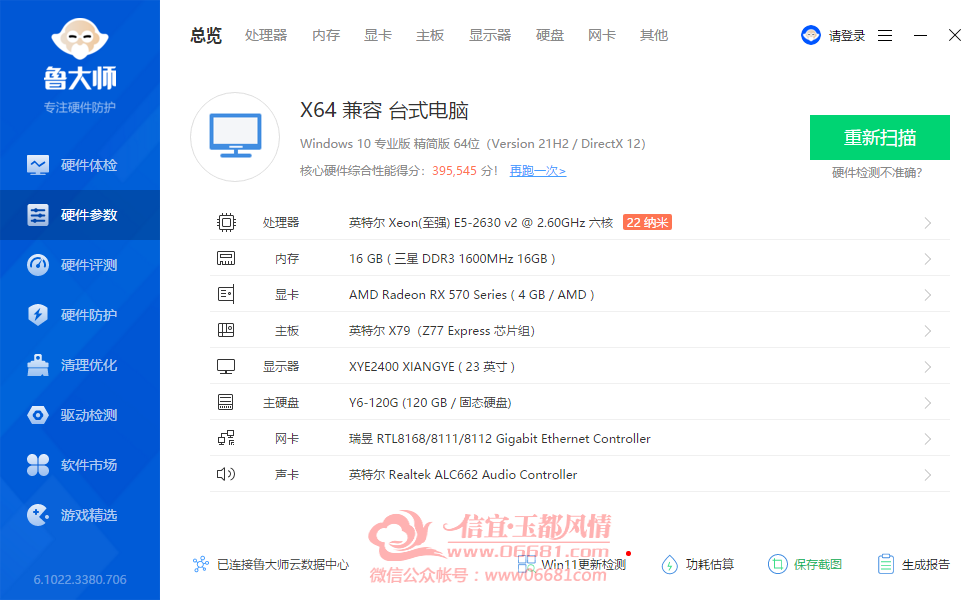The width and height of the screenshot is (980, 600).
Task: Expand the 显示器 row chevron
Action: pos(928,367)
